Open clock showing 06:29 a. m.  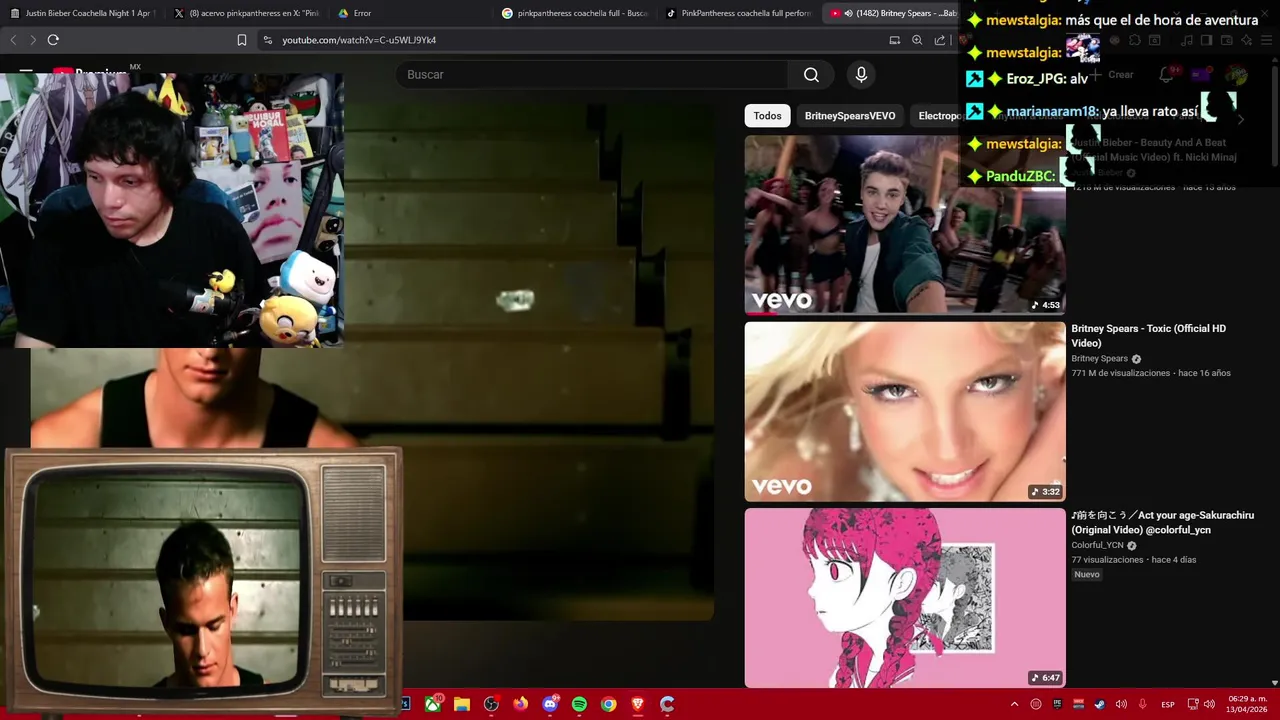[x=1247, y=704]
